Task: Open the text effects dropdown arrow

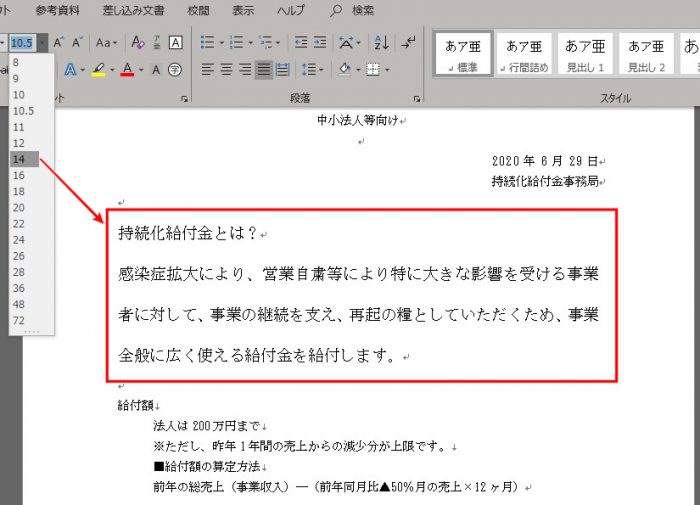Action: click(83, 71)
